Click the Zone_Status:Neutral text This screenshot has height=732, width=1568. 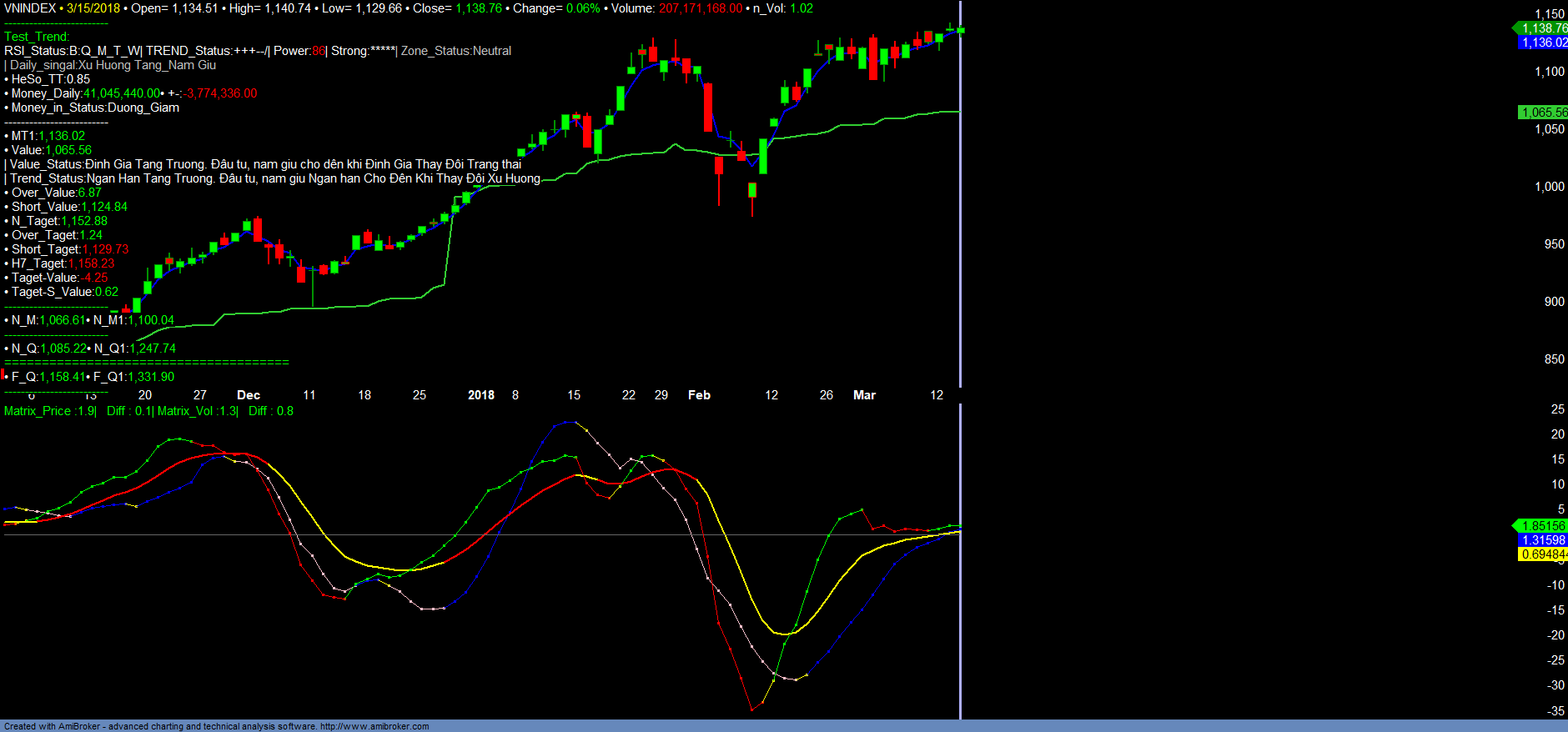point(456,51)
